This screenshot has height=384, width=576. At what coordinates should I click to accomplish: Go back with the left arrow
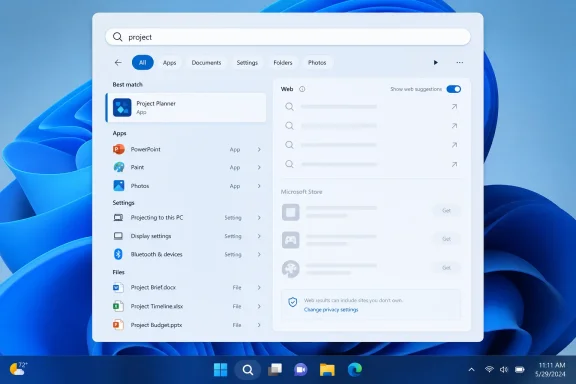coord(118,62)
